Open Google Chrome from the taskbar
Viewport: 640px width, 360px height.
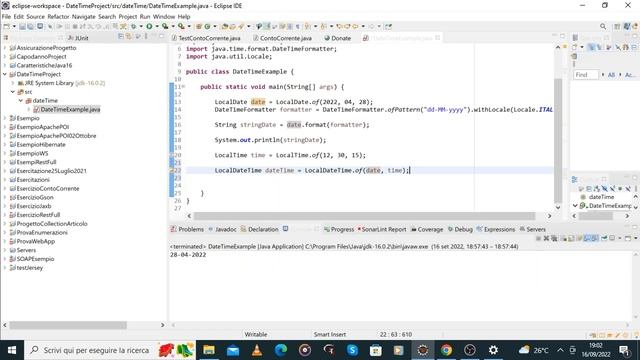tap(446, 350)
